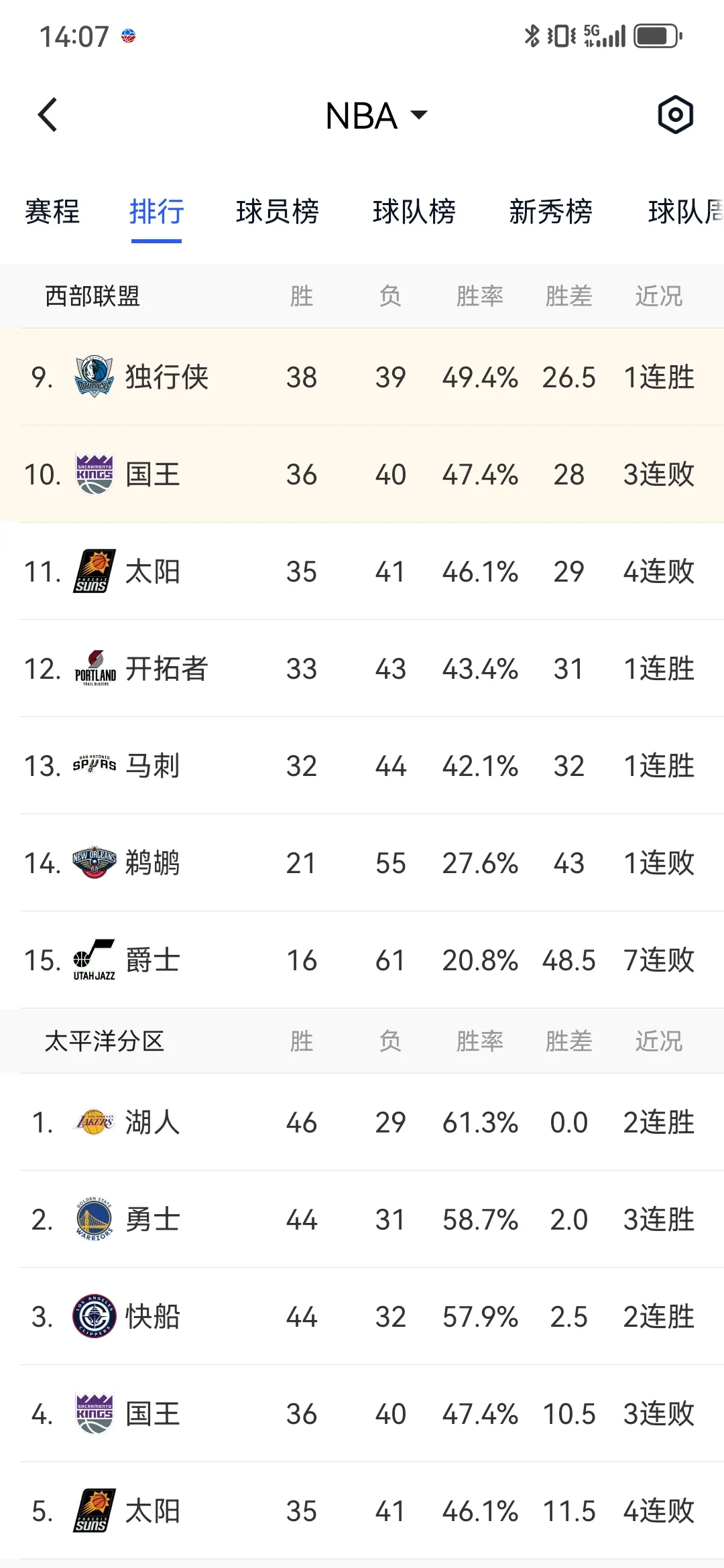Image resolution: width=724 pixels, height=1568 pixels.
Task: Tap the partially visible 球队 tab at right
Action: click(x=685, y=212)
